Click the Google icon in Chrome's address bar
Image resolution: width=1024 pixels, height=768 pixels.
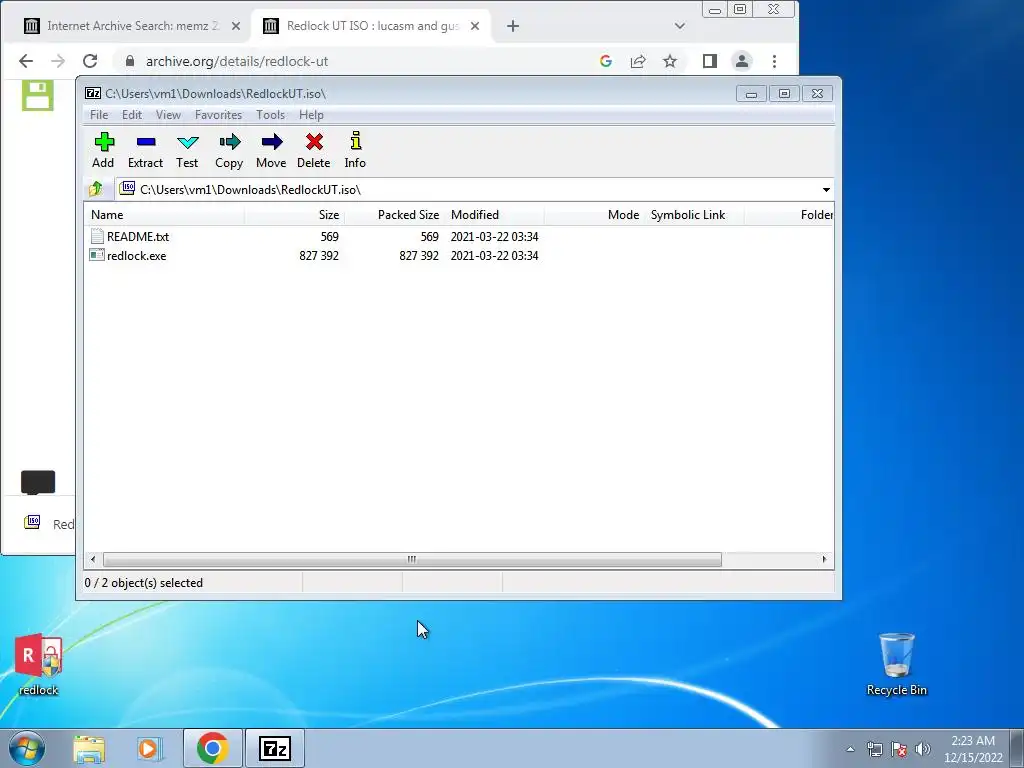[606, 61]
